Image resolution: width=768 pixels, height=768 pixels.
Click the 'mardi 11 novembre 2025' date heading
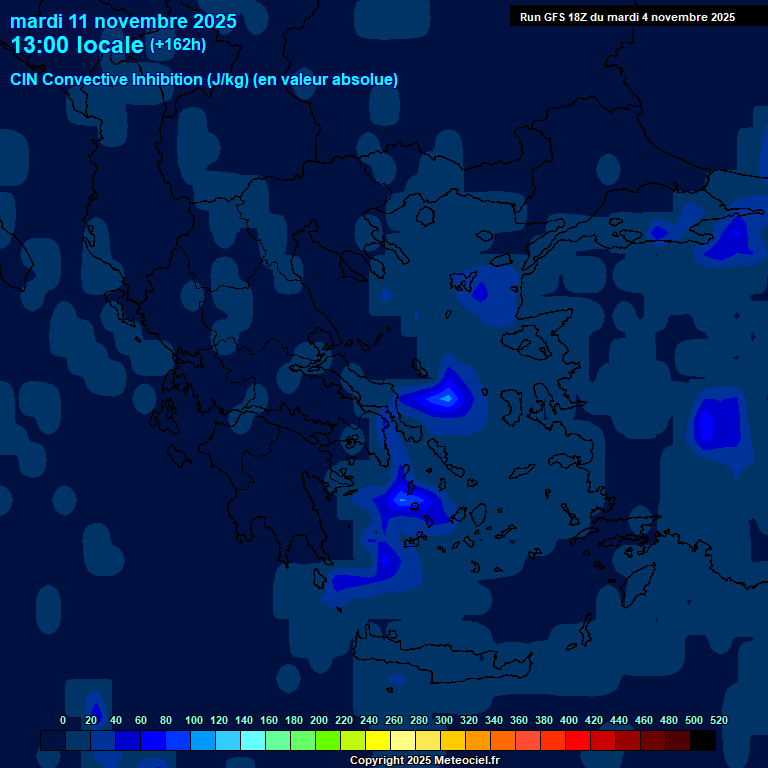tap(123, 21)
